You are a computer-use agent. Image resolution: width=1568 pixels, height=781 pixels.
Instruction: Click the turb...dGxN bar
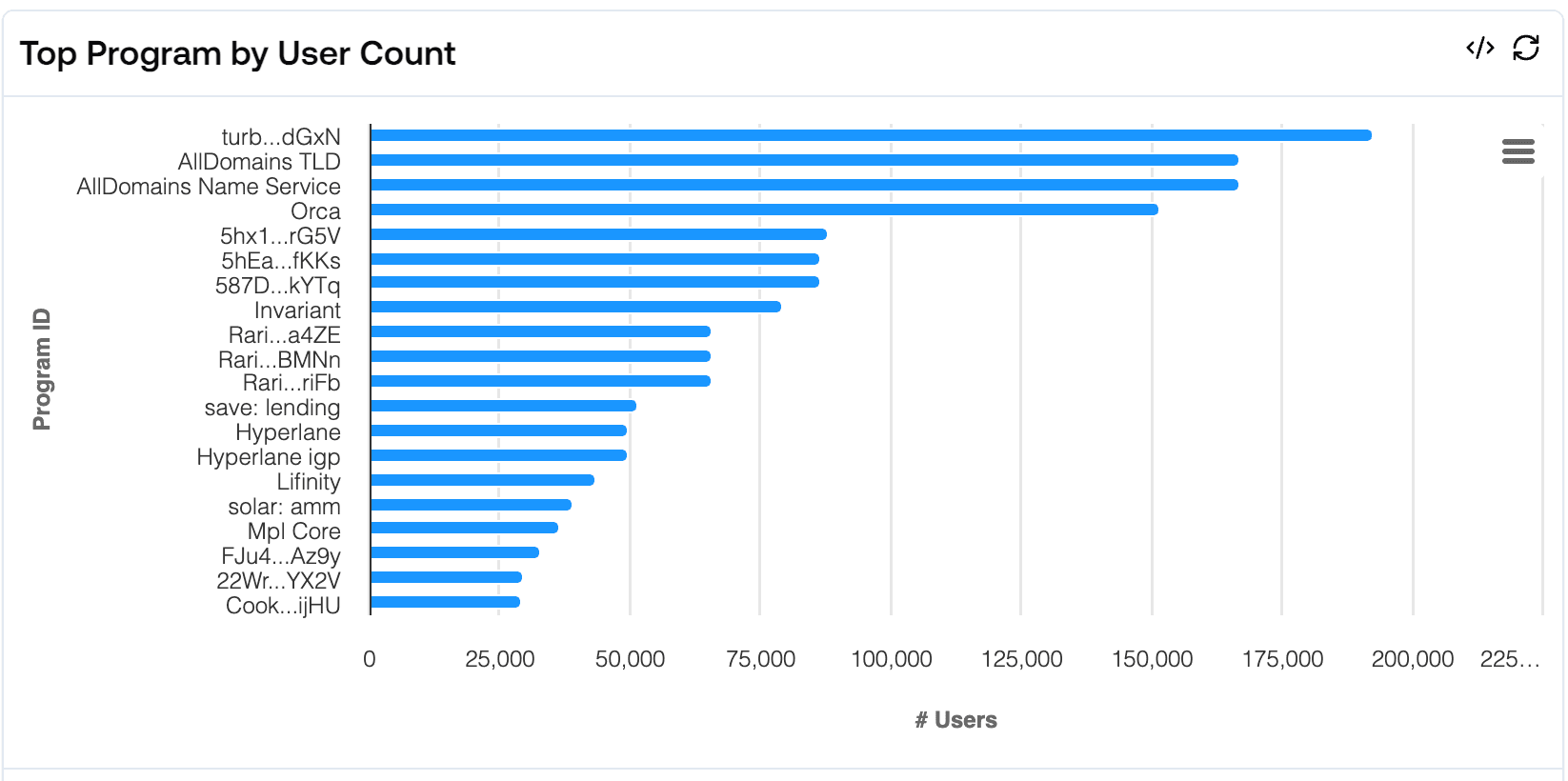870,135
